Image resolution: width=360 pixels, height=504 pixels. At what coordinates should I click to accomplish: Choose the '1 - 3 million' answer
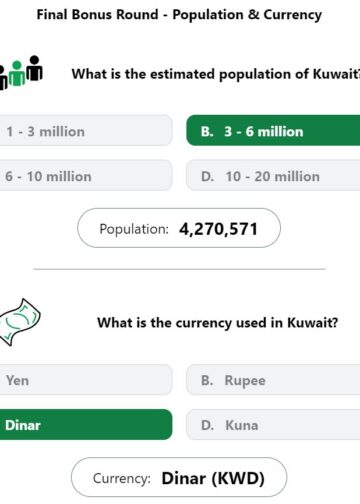[x=86, y=131]
